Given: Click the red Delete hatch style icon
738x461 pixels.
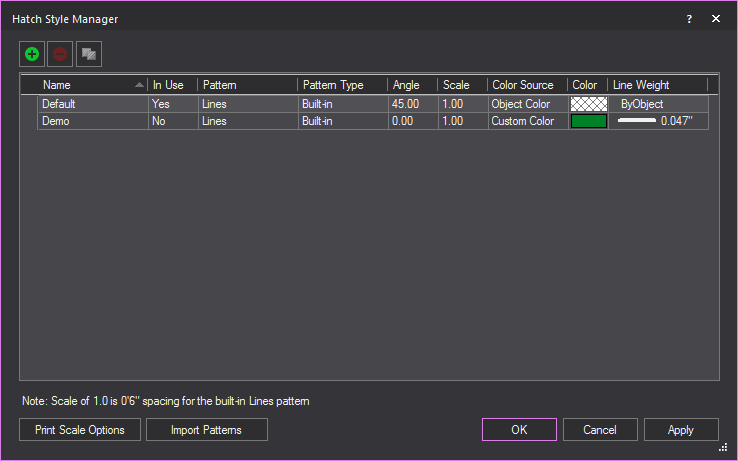Looking at the screenshot, I should click(60, 54).
